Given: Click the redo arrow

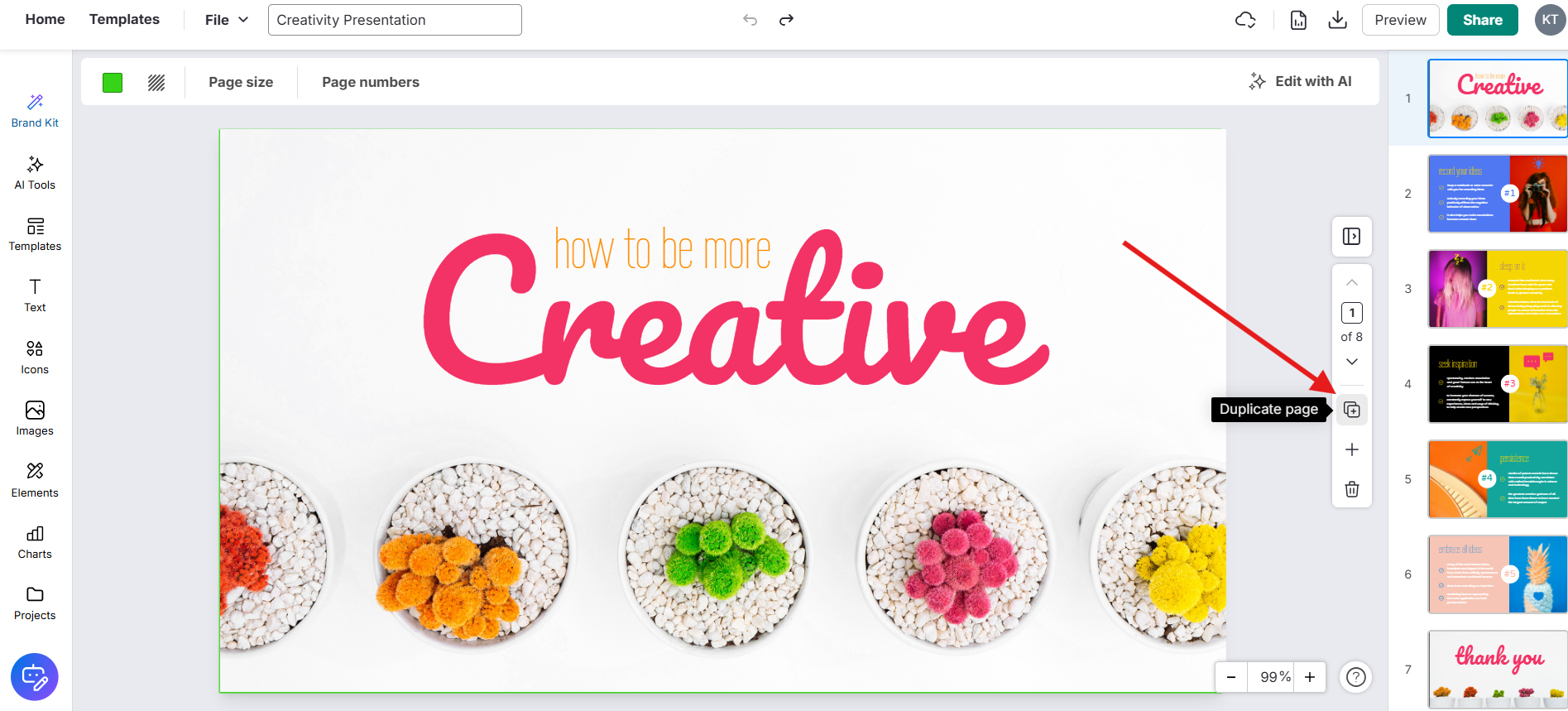Looking at the screenshot, I should pos(786,20).
